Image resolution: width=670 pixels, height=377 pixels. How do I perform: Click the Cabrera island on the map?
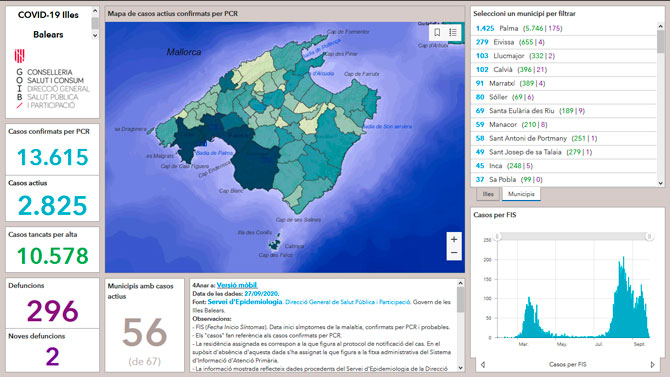(275, 244)
